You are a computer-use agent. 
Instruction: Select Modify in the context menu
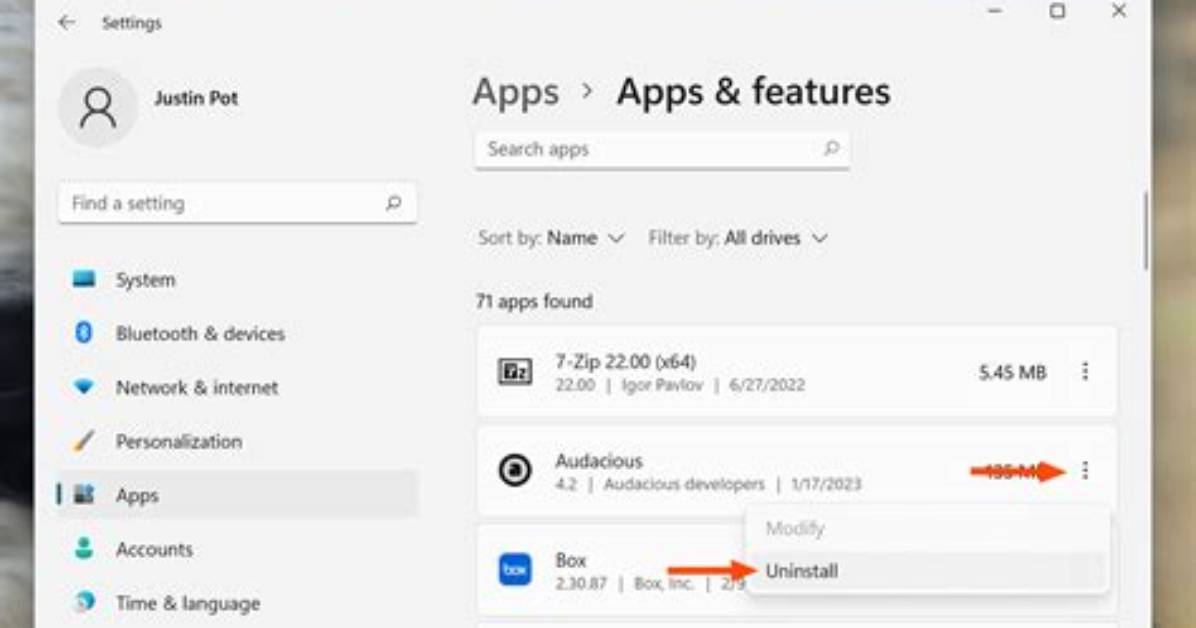[928, 528]
